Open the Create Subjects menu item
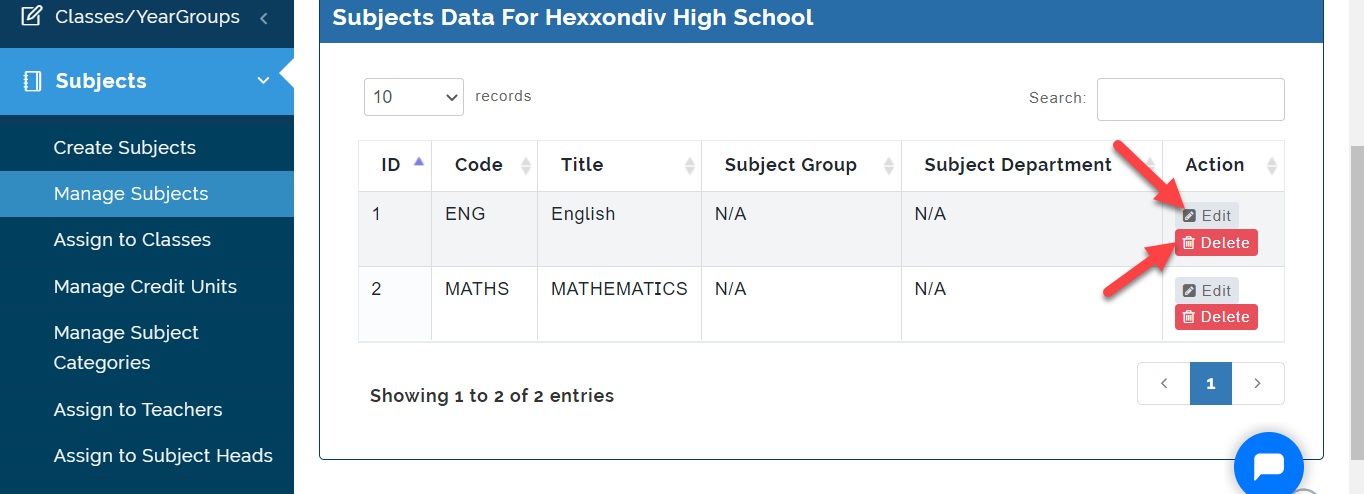 click(125, 147)
